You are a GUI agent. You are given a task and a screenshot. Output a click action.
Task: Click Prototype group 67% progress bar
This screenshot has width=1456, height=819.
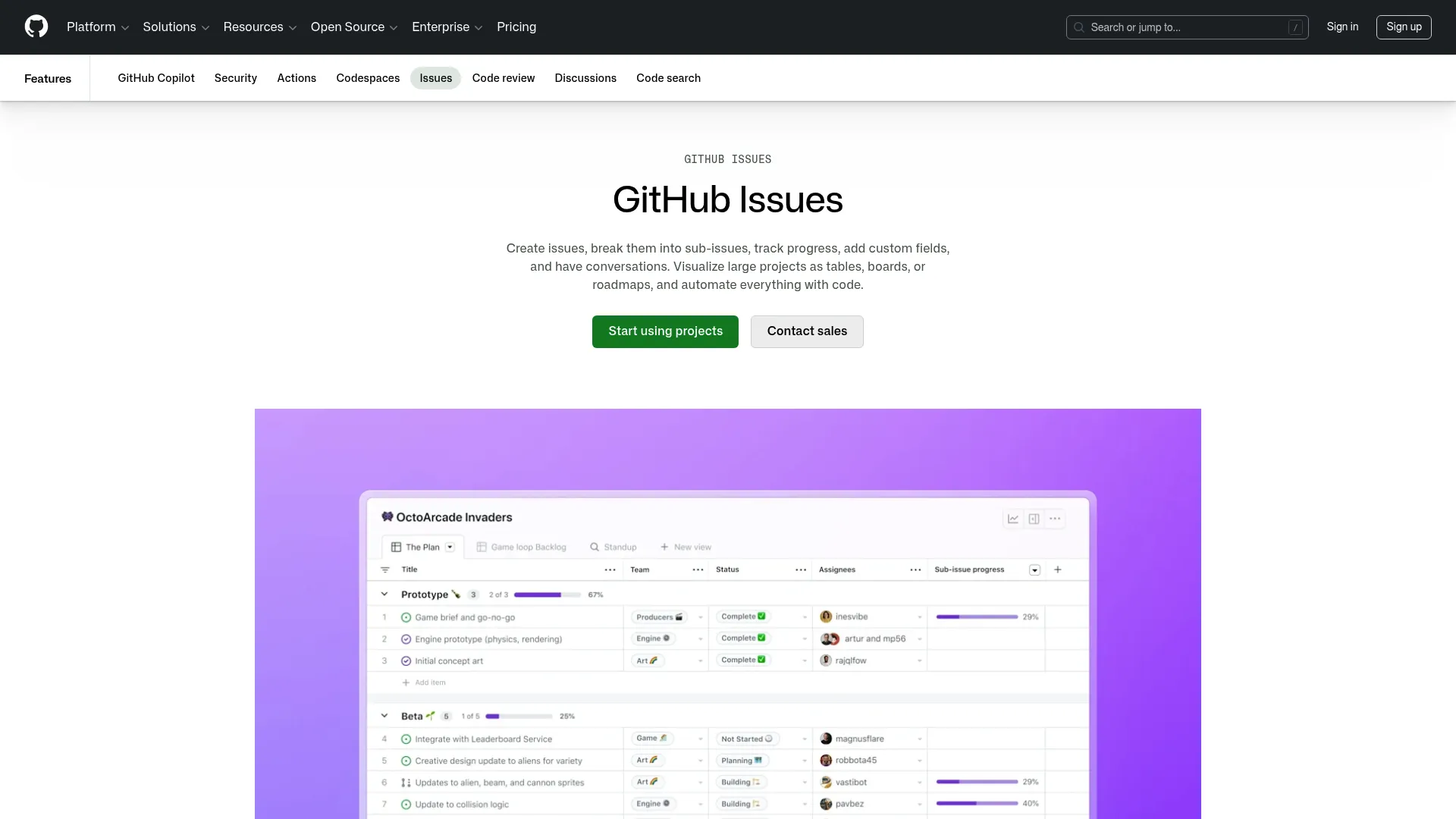coord(548,595)
